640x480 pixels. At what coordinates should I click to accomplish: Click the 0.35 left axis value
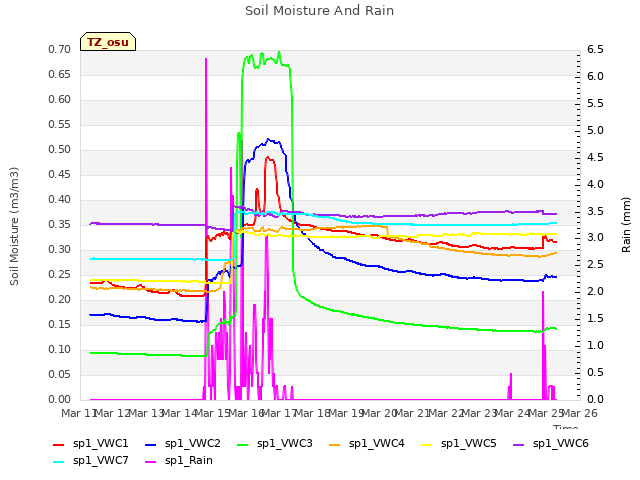point(60,224)
